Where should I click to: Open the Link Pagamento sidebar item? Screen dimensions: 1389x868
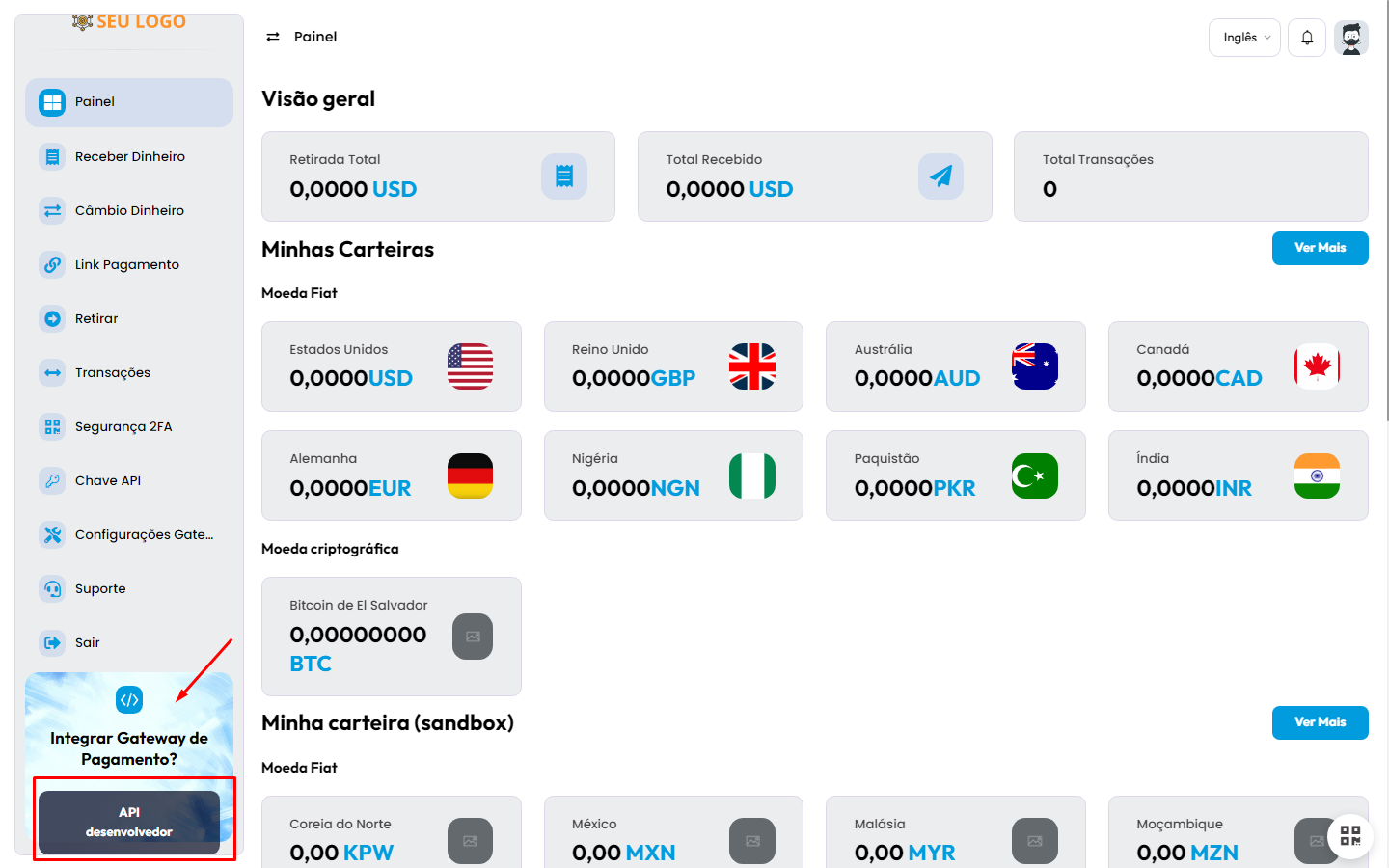click(x=126, y=264)
